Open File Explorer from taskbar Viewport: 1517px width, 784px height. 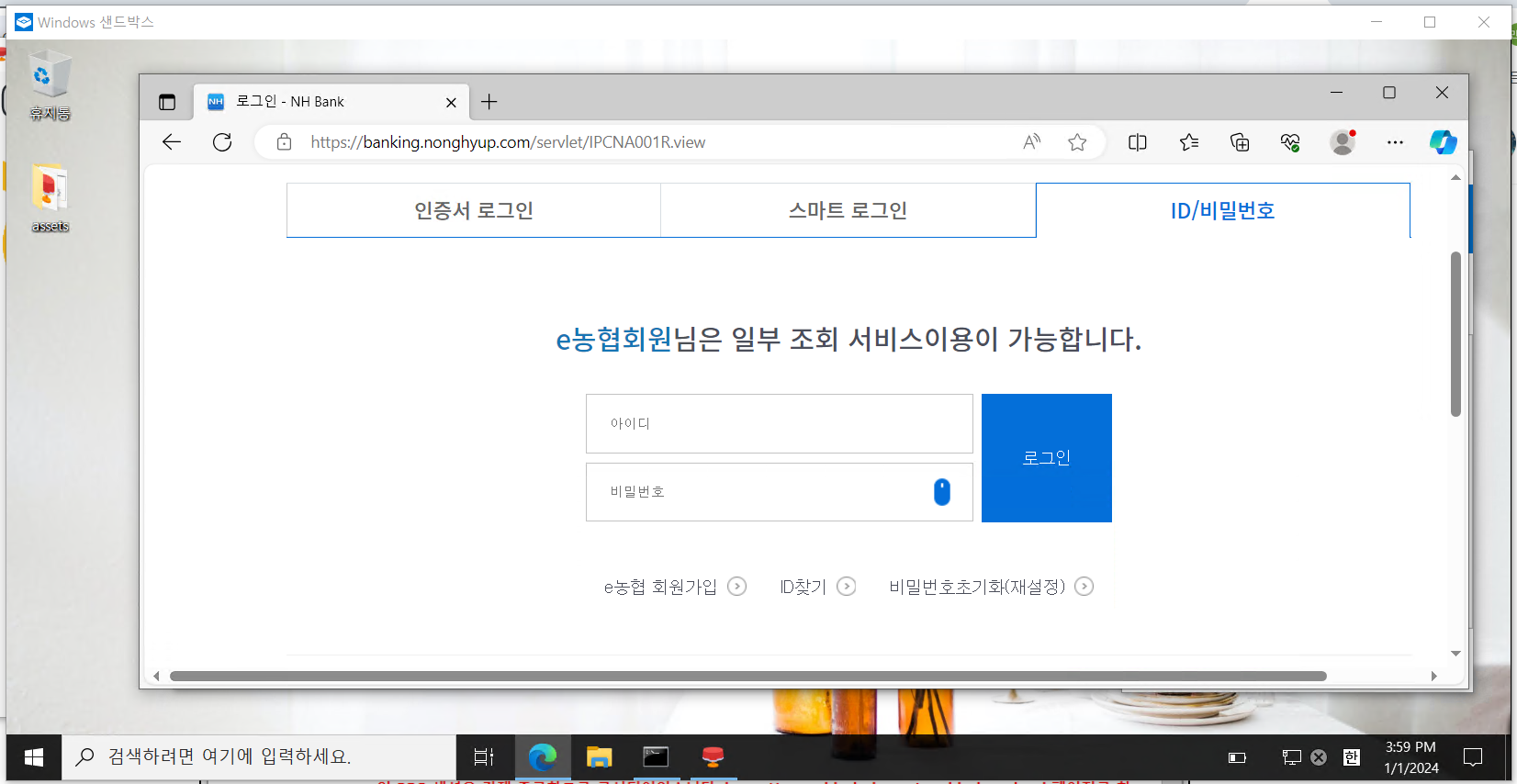[x=599, y=757]
